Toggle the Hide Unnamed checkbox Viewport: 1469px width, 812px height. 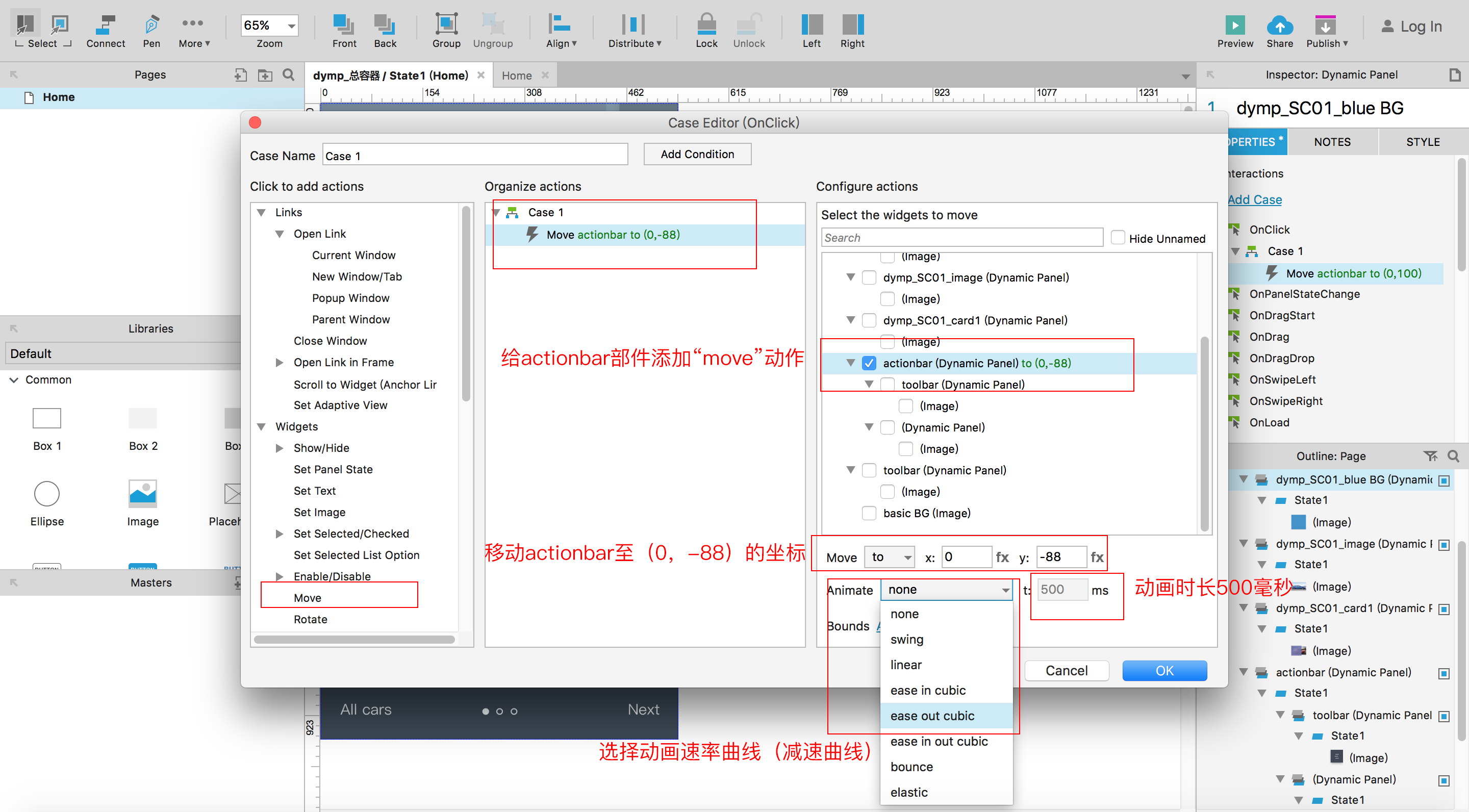pyautogui.click(x=1118, y=238)
